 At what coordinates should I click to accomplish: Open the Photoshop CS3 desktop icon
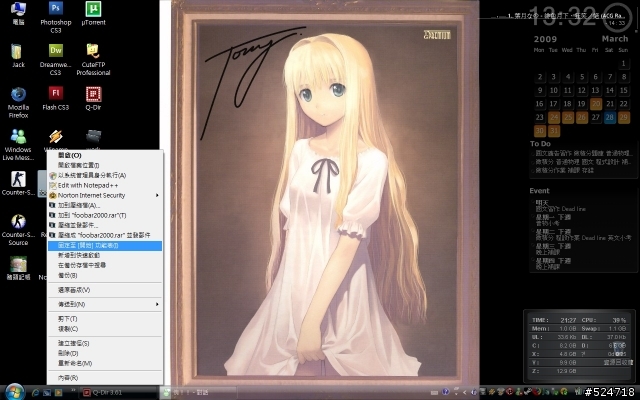(x=56, y=17)
